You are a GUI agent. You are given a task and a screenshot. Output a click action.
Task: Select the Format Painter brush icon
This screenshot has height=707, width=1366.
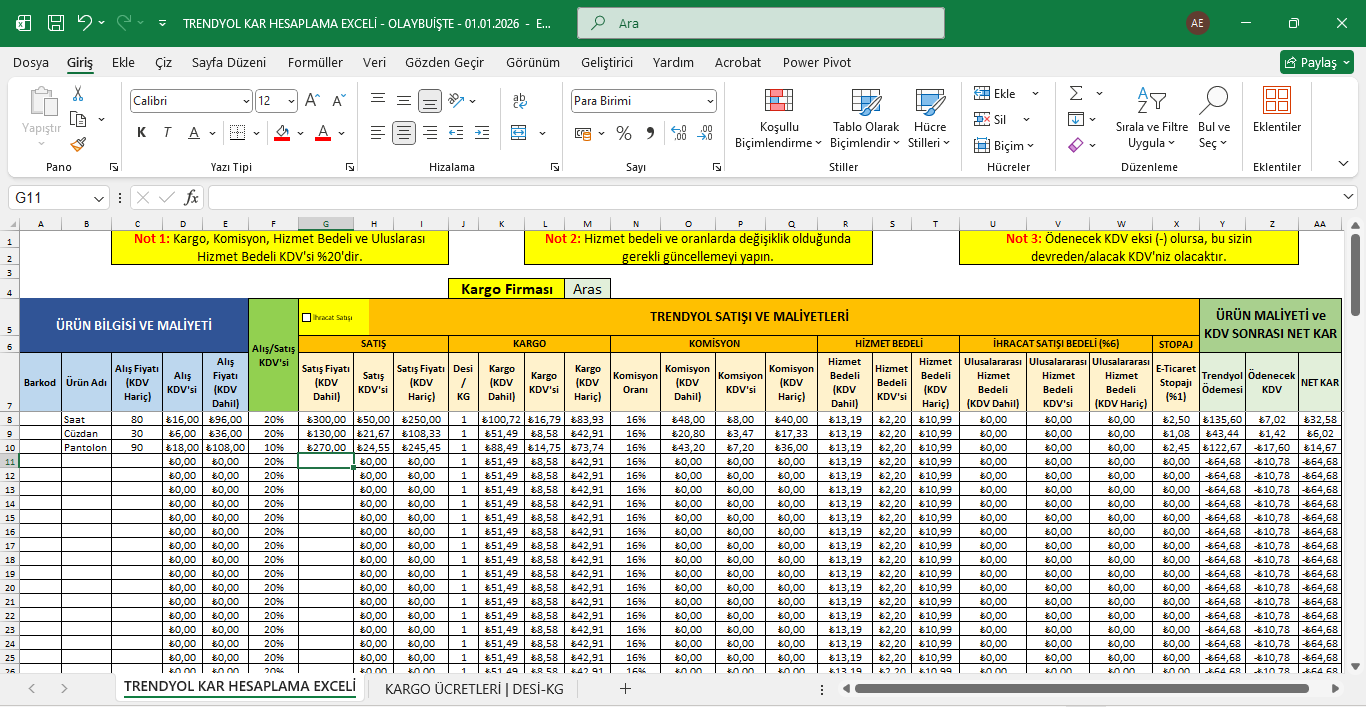click(x=78, y=145)
